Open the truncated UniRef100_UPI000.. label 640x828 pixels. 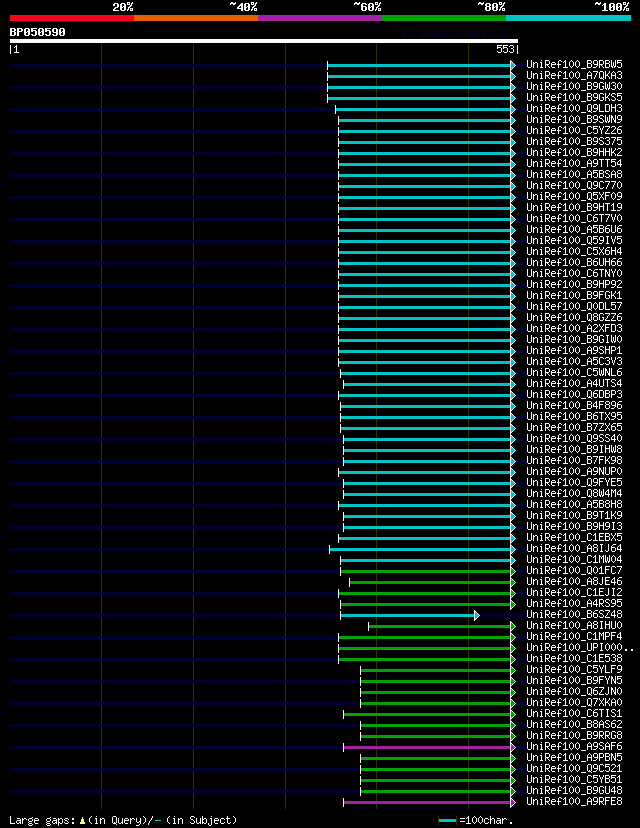click(579, 647)
